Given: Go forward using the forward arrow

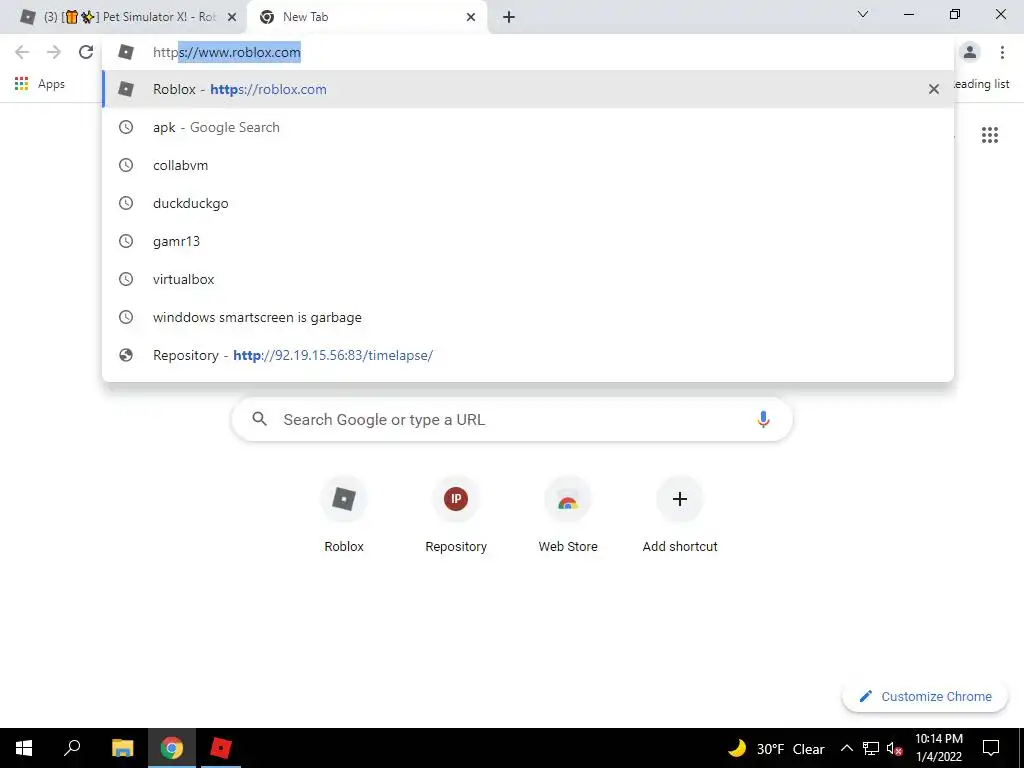Looking at the screenshot, I should pyautogui.click(x=54, y=52).
